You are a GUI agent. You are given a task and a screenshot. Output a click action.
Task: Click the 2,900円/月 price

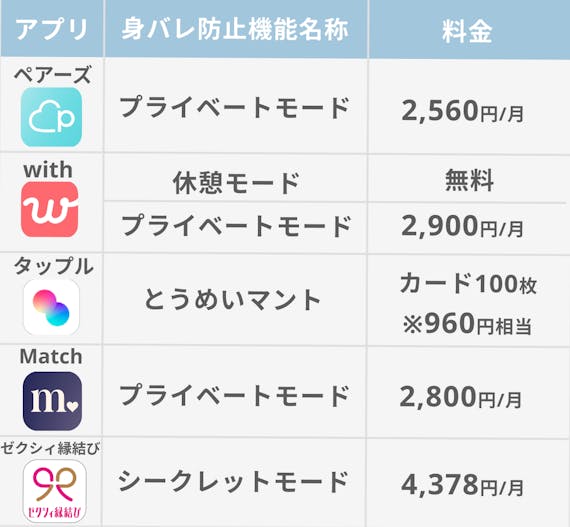pos(463,226)
